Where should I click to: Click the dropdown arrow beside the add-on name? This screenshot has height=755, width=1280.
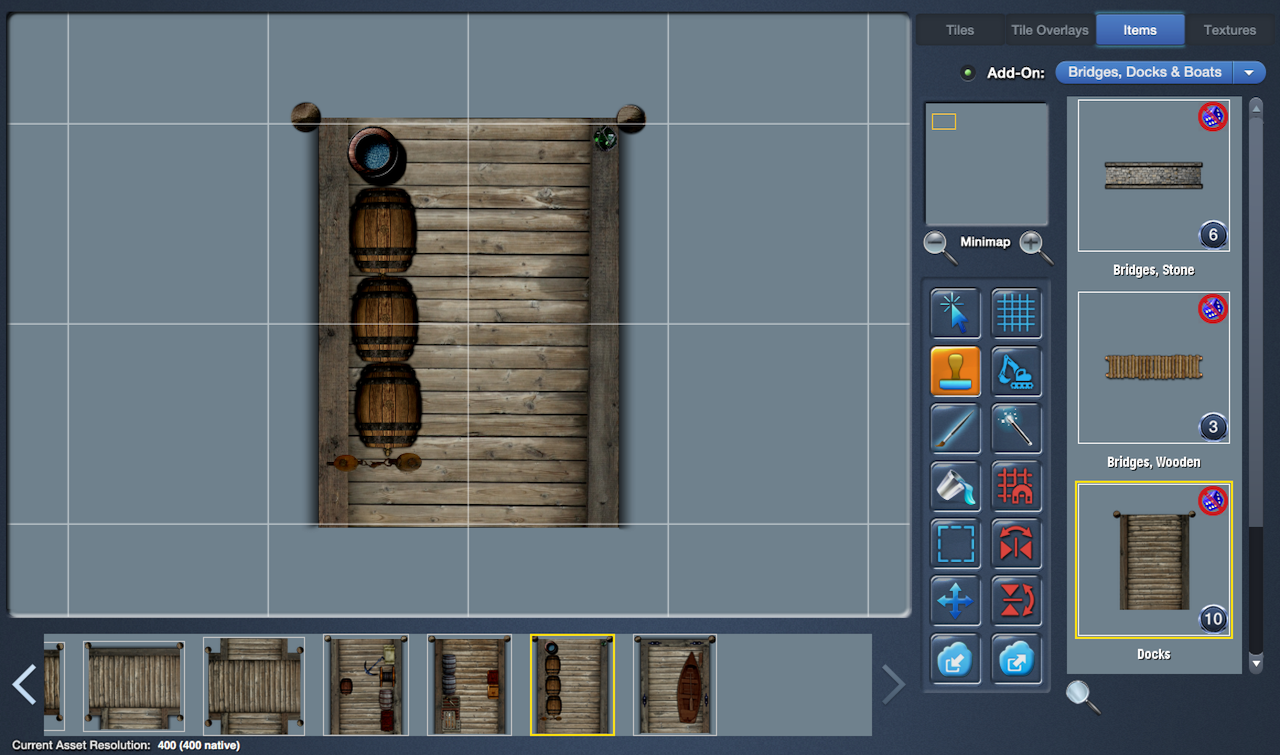point(1250,72)
